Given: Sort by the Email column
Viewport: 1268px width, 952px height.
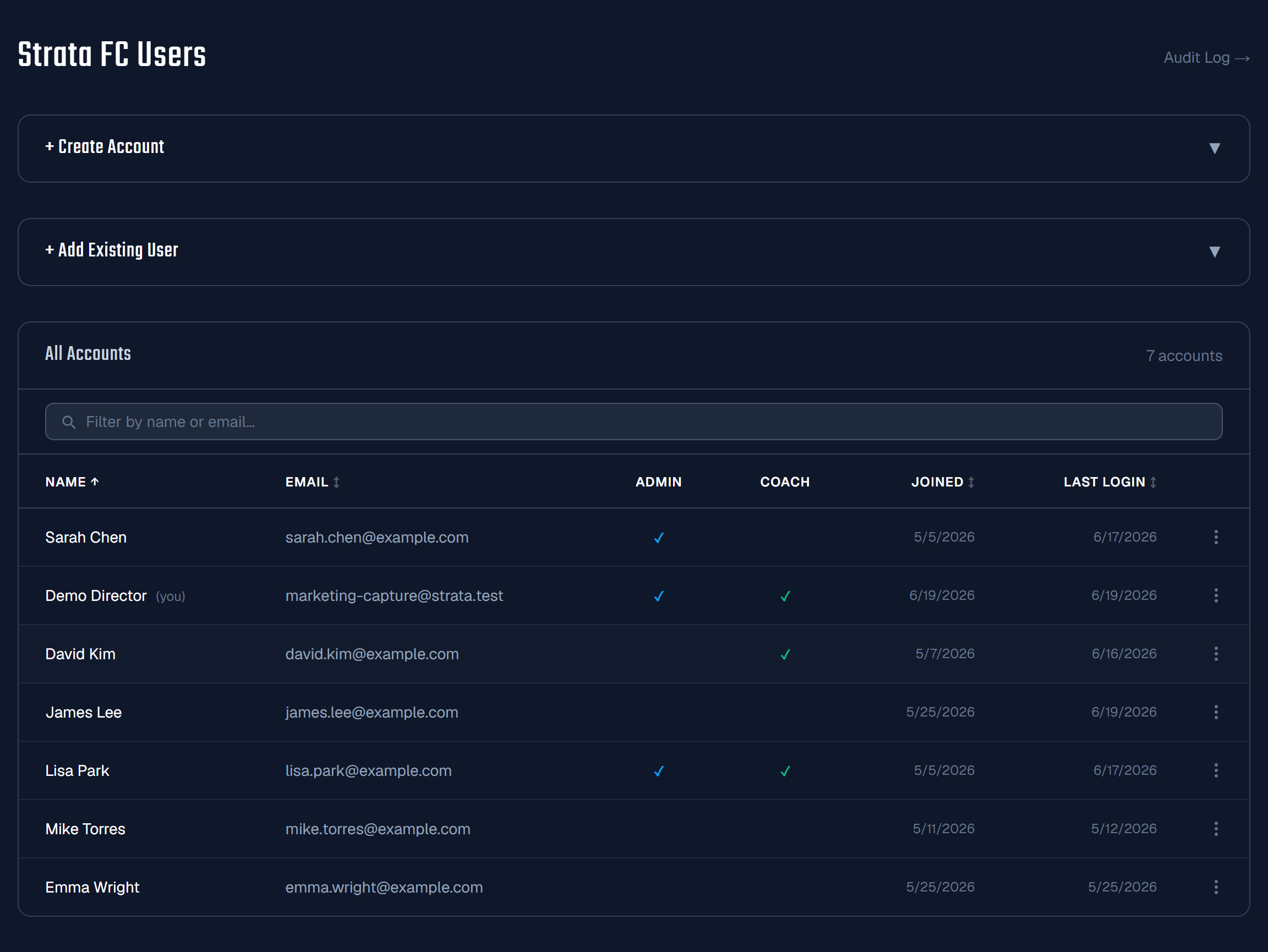Looking at the screenshot, I should [313, 482].
